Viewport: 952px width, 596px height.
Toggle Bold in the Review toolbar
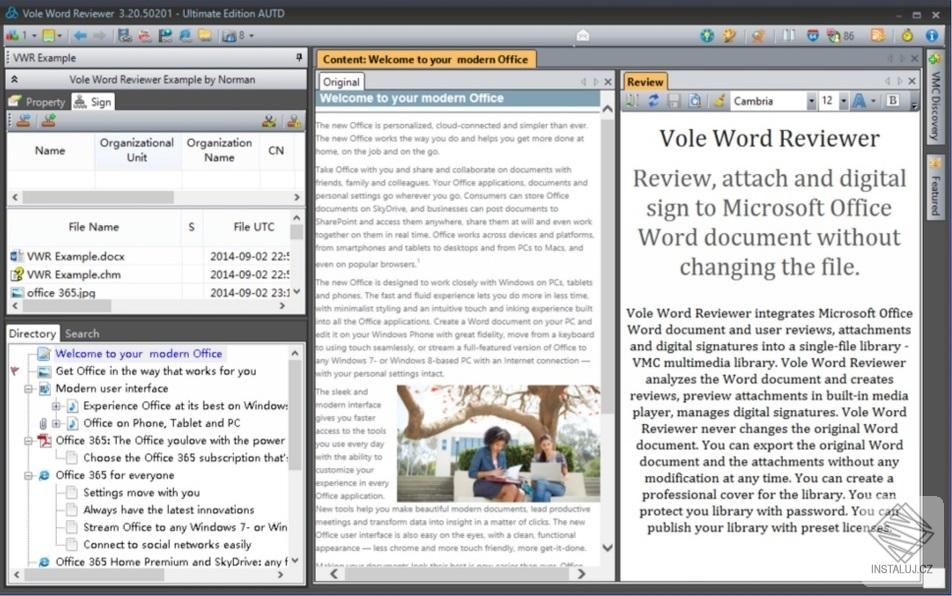click(x=892, y=101)
